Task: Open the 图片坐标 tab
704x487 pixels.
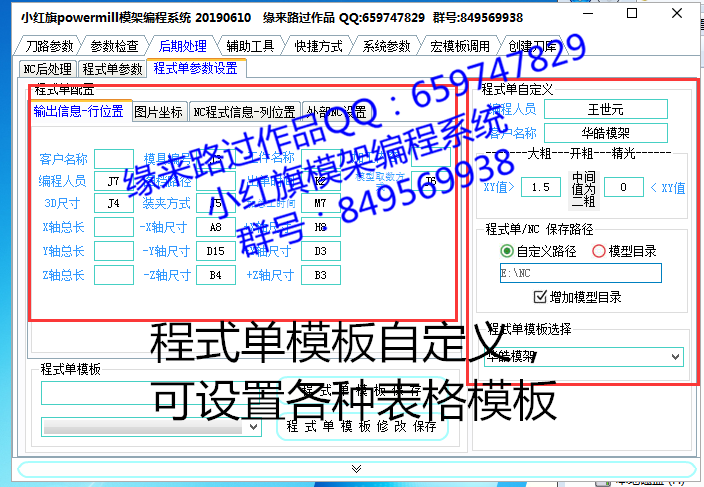Action: (158, 112)
